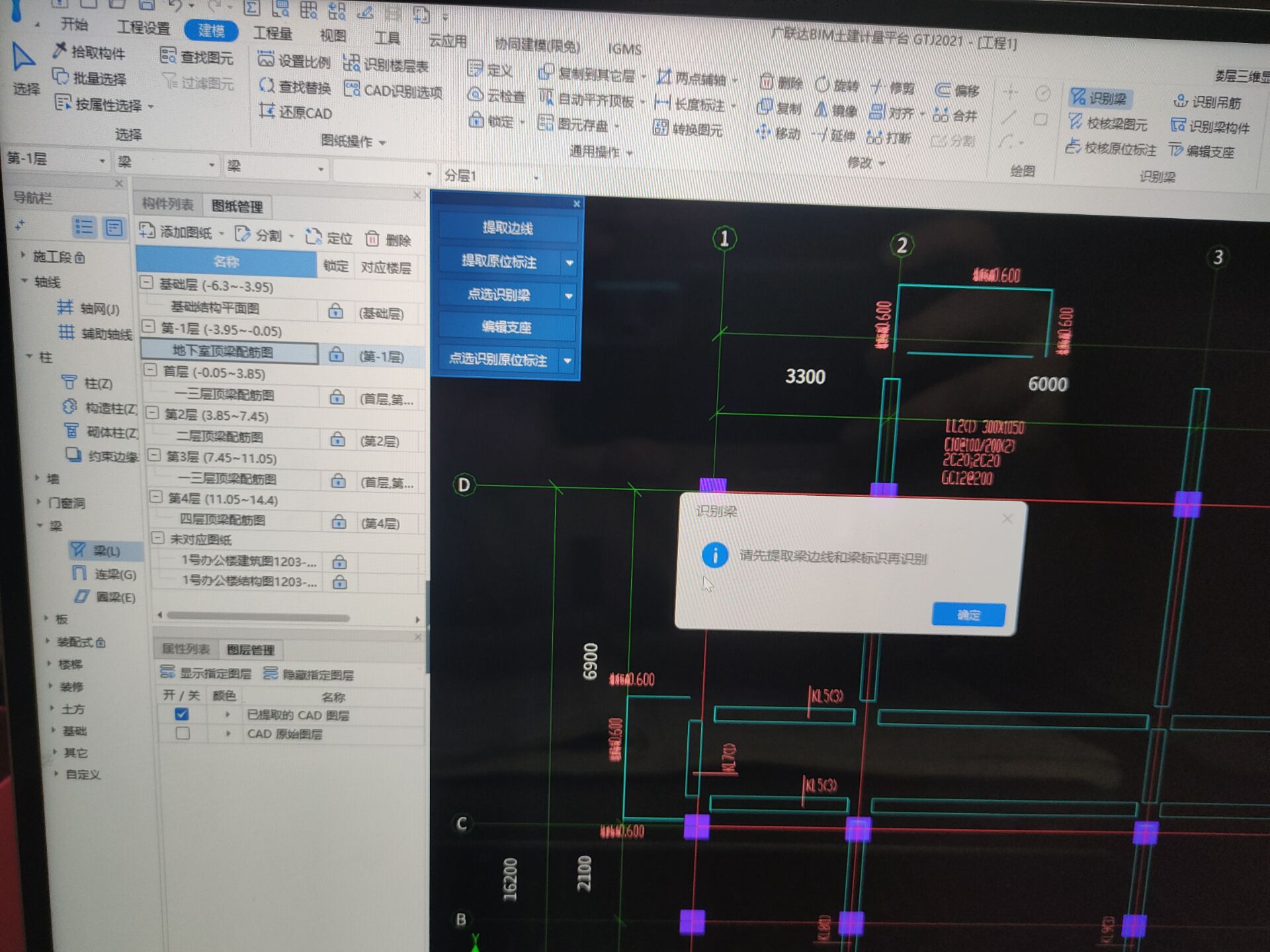1270x952 pixels.
Task: Click 设置比例 set scale tool
Action: (294, 61)
